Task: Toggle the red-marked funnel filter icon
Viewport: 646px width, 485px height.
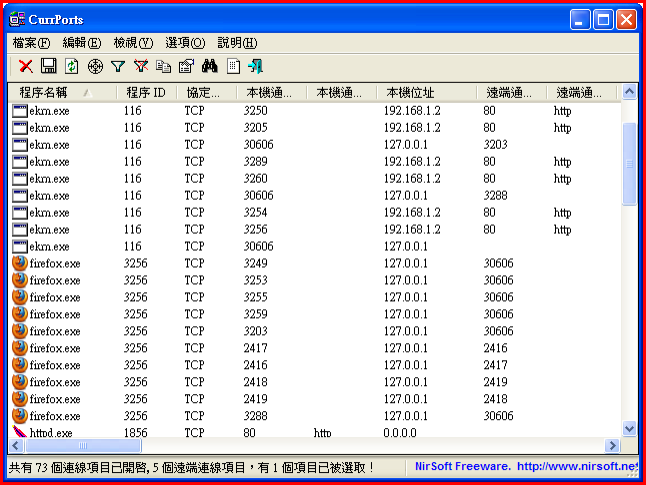Action: 140,66
